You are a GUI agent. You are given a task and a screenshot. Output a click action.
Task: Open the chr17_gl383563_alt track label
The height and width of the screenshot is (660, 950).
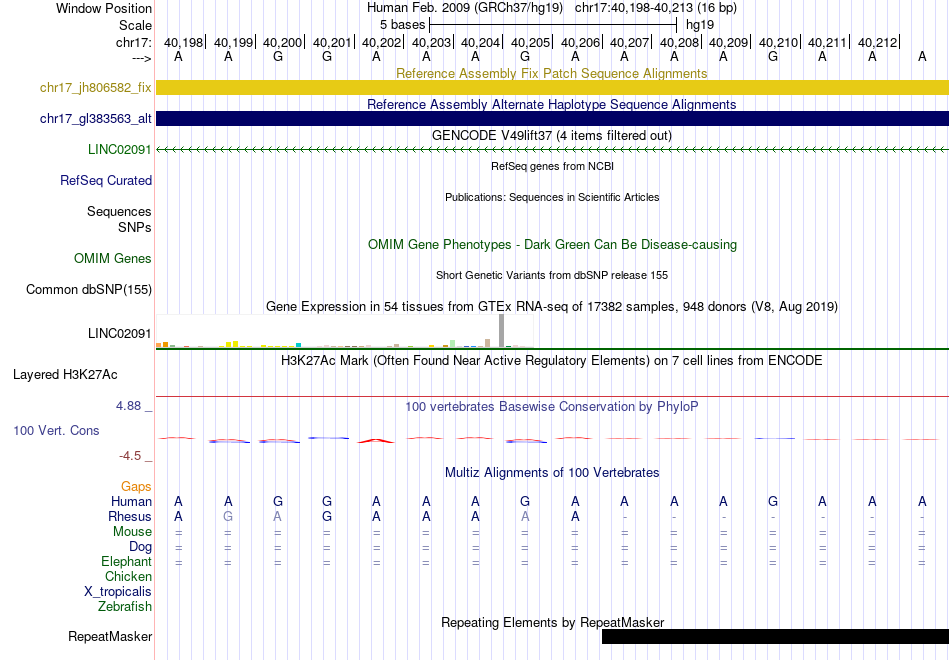point(96,118)
